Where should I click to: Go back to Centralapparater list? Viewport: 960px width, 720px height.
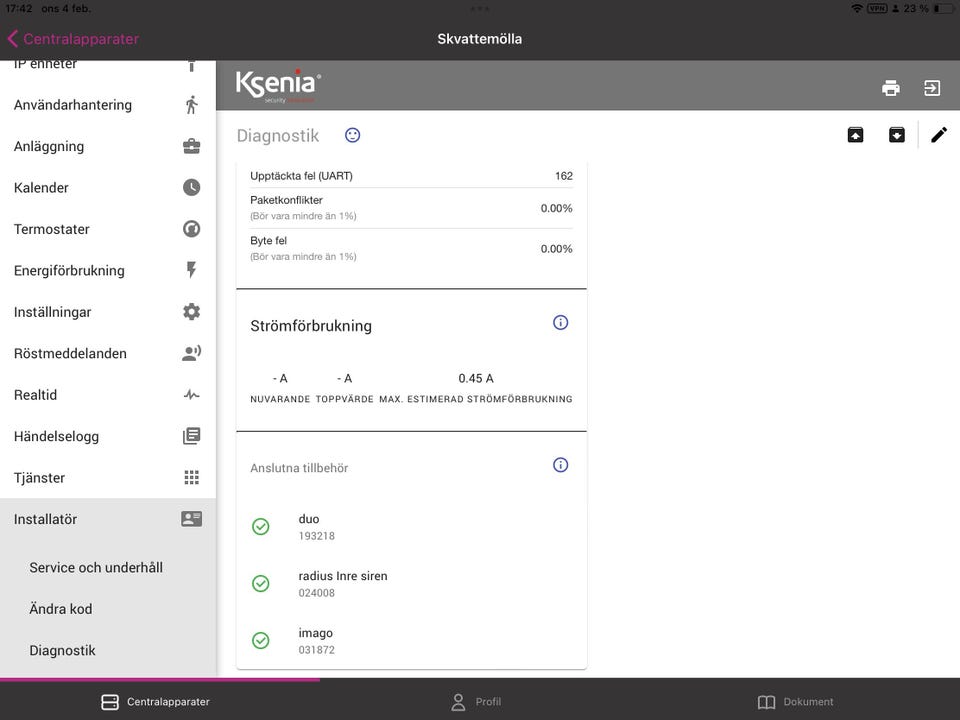coord(72,39)
